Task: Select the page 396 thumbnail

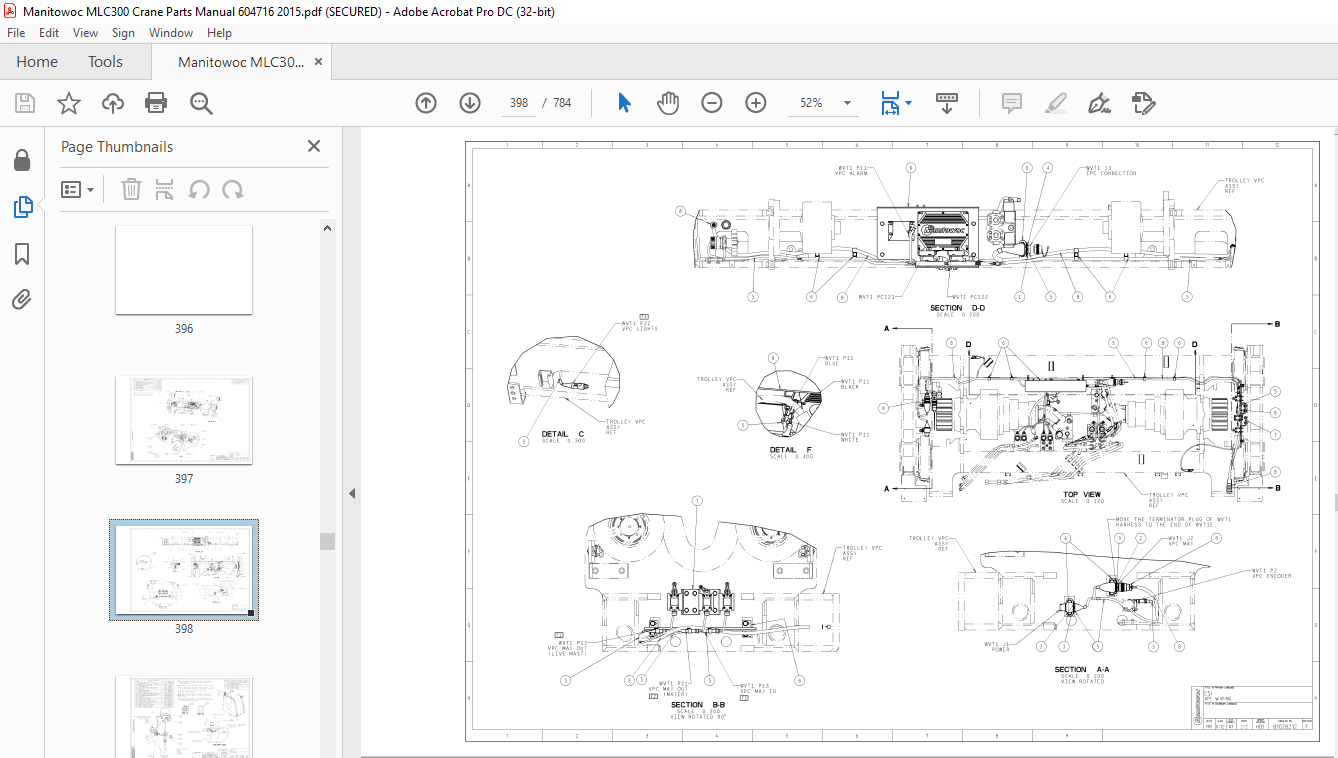Action: click(184, 270)
